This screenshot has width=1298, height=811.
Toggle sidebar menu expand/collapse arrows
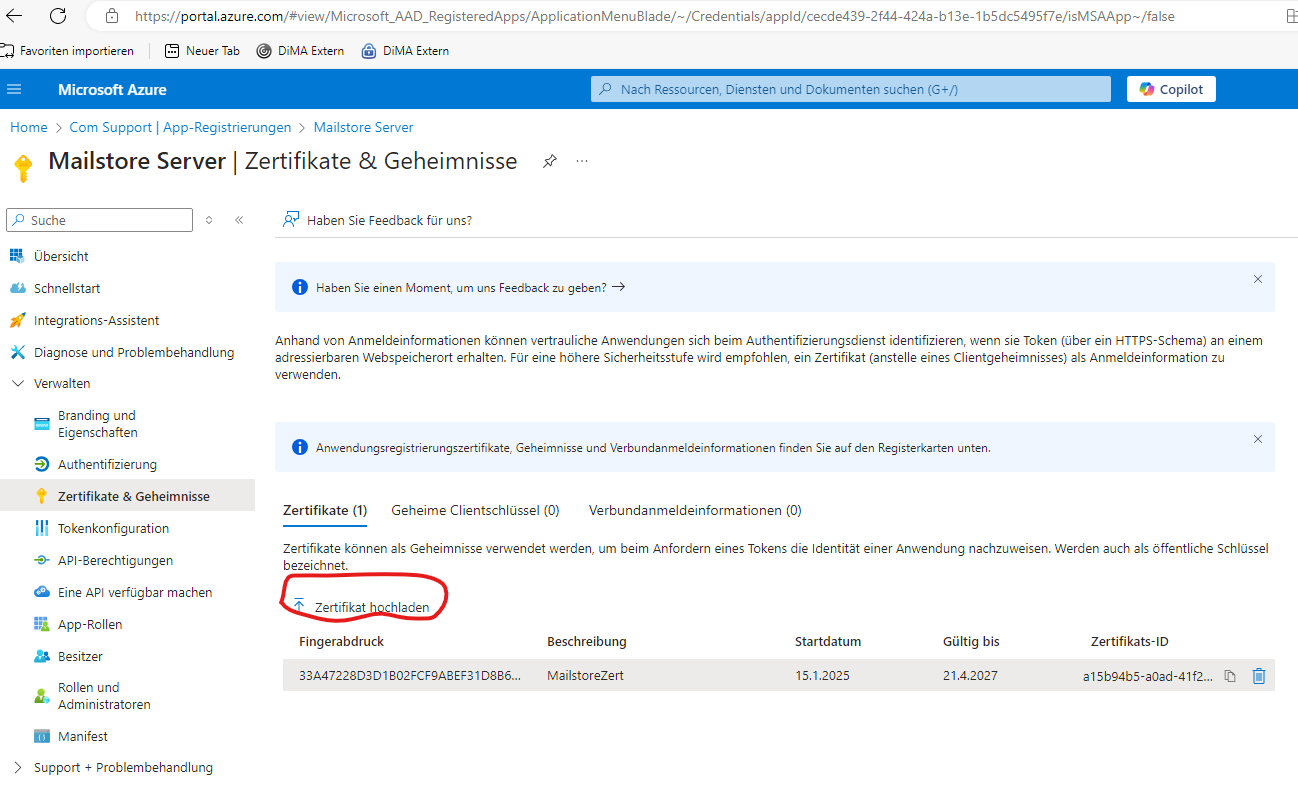tap(209, 220)
